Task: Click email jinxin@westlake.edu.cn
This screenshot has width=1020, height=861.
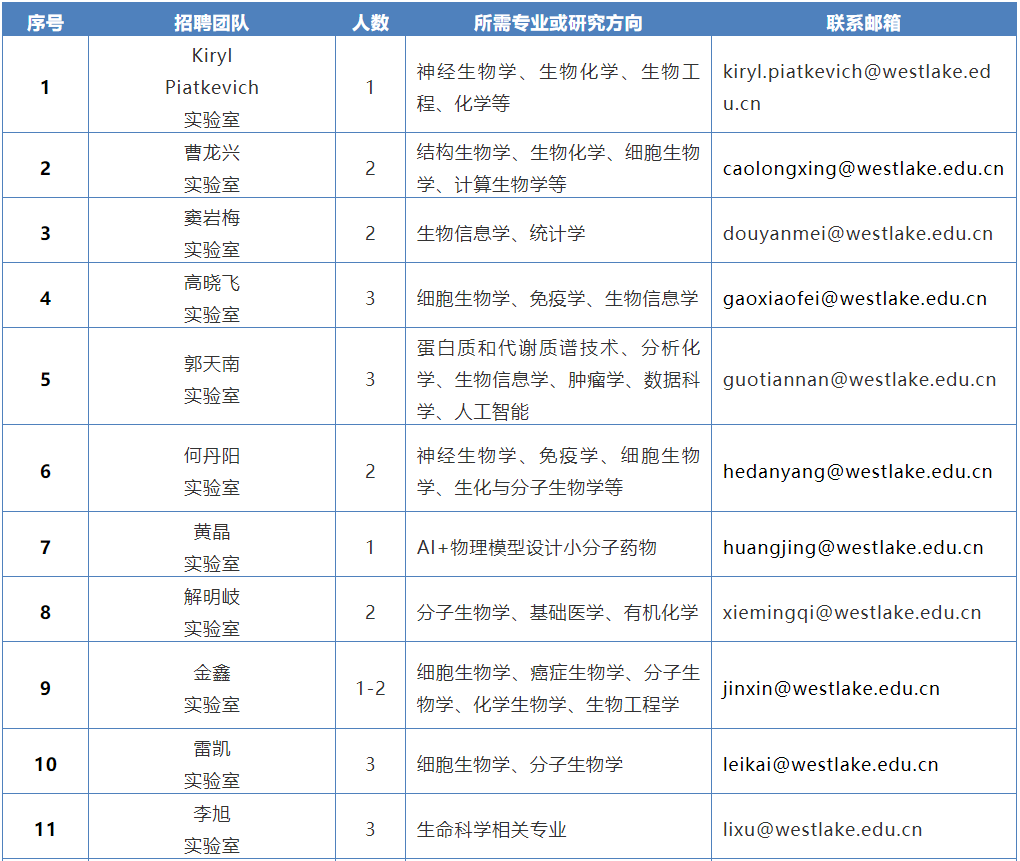Action: pyautogui.click(x=831, y=688)
